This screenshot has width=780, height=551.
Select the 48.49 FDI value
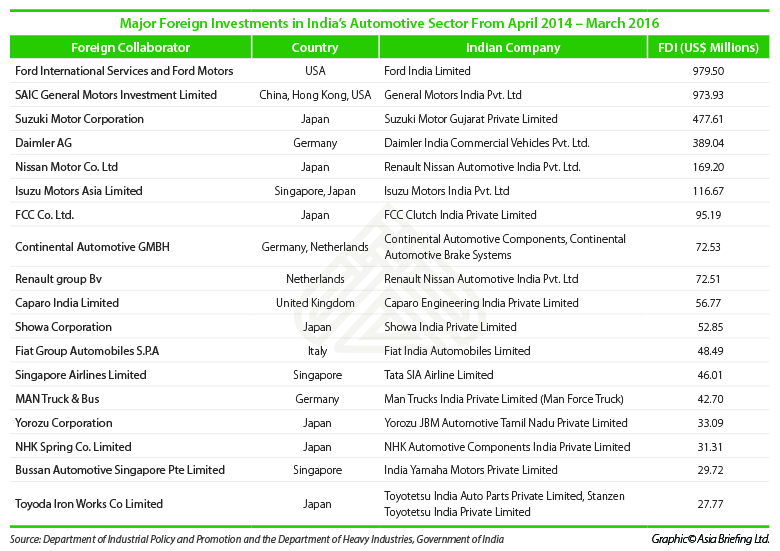(710, 351)
